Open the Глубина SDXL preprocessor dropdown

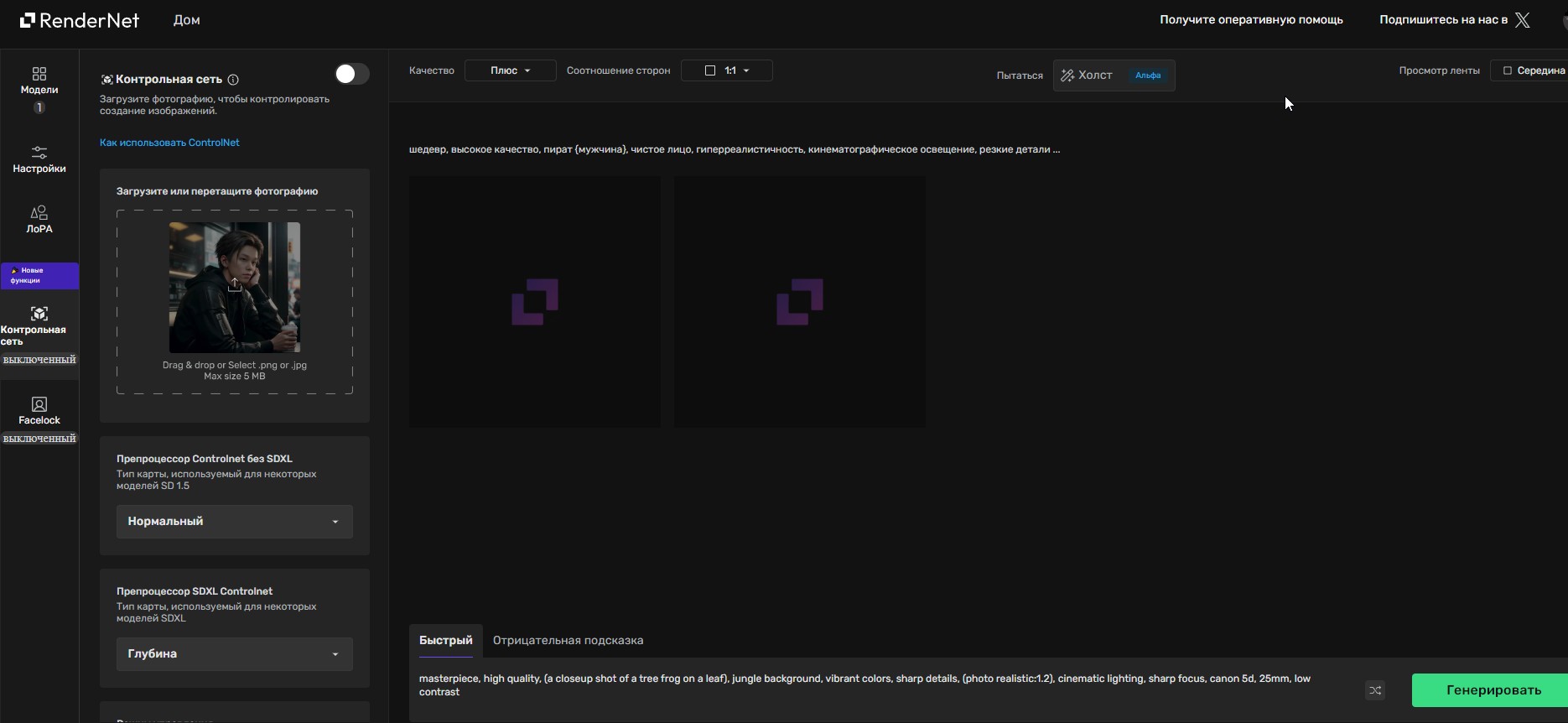pyautogui.click(x=234, y=654)
